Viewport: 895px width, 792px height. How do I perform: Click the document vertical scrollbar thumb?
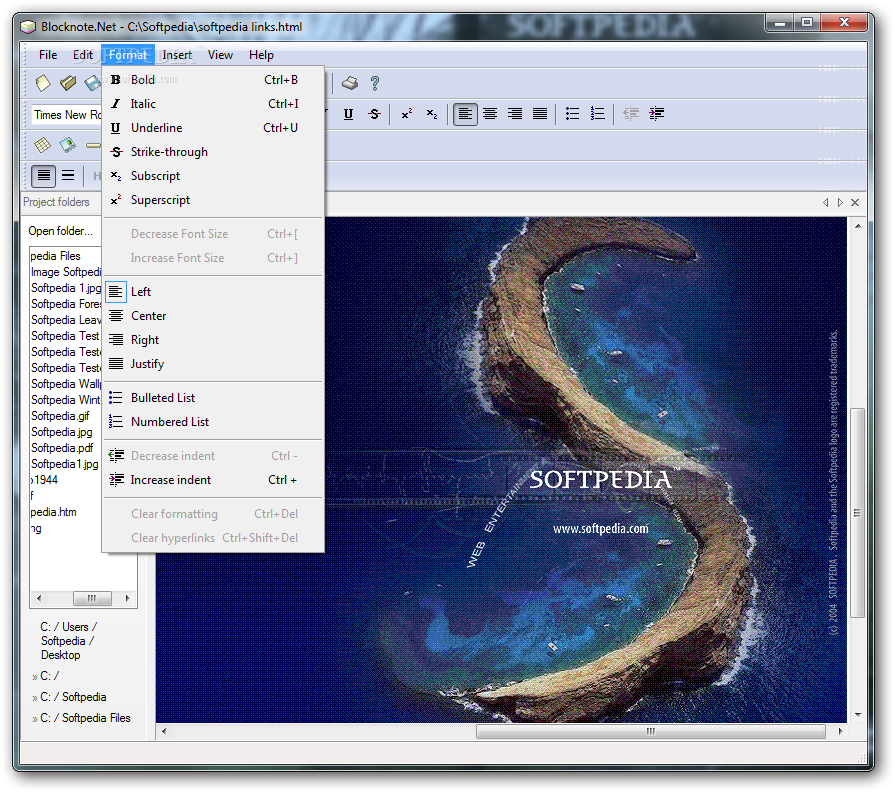[857, 512]
